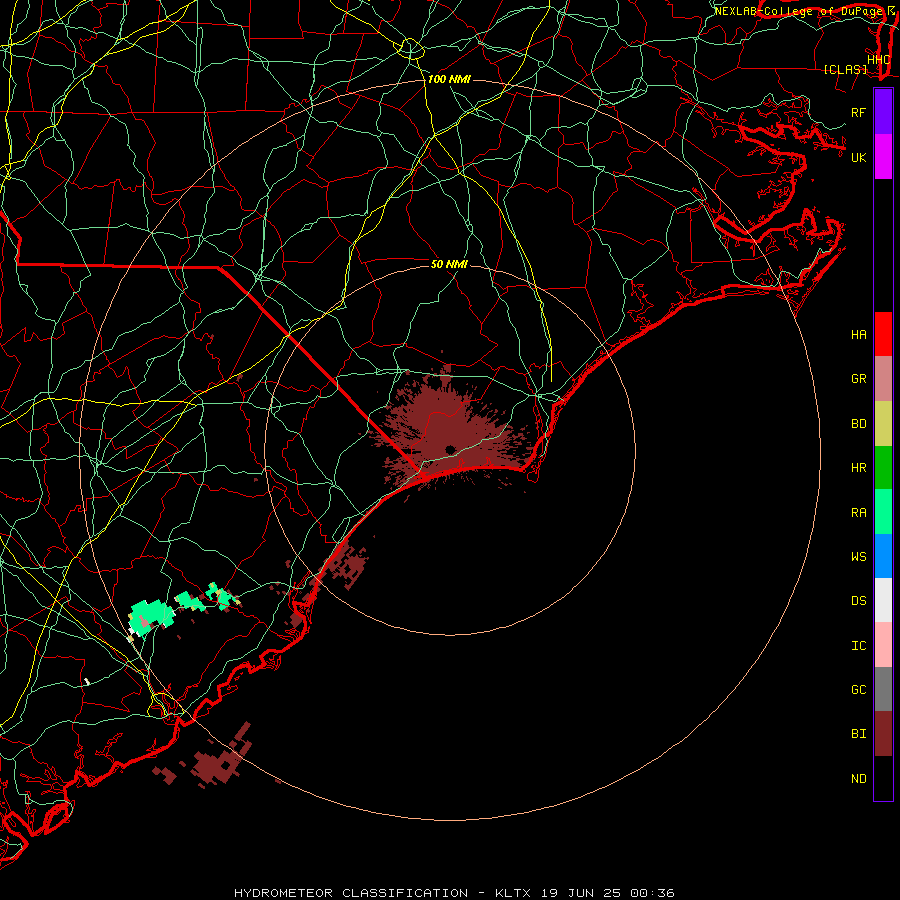
Task: Click the black radar site dot
Action: [x=450, y=449]
